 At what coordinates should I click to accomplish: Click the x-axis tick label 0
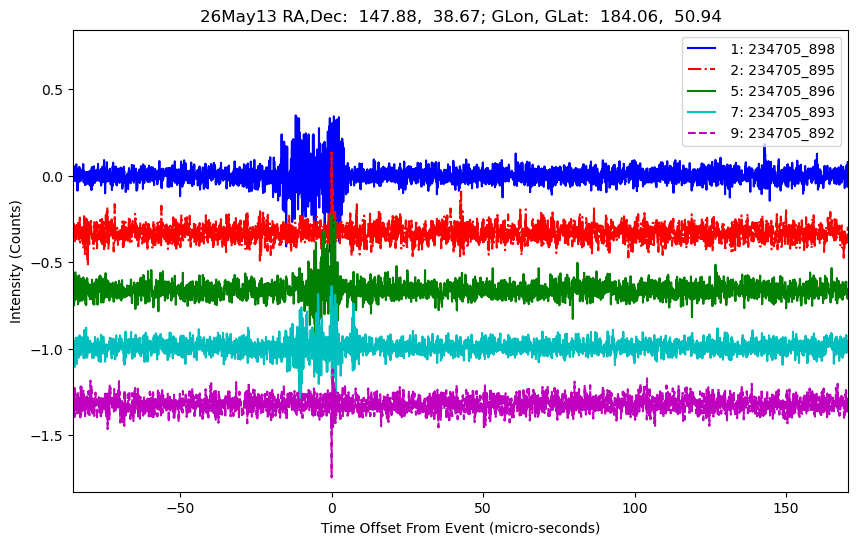click(x=332, y=508)
